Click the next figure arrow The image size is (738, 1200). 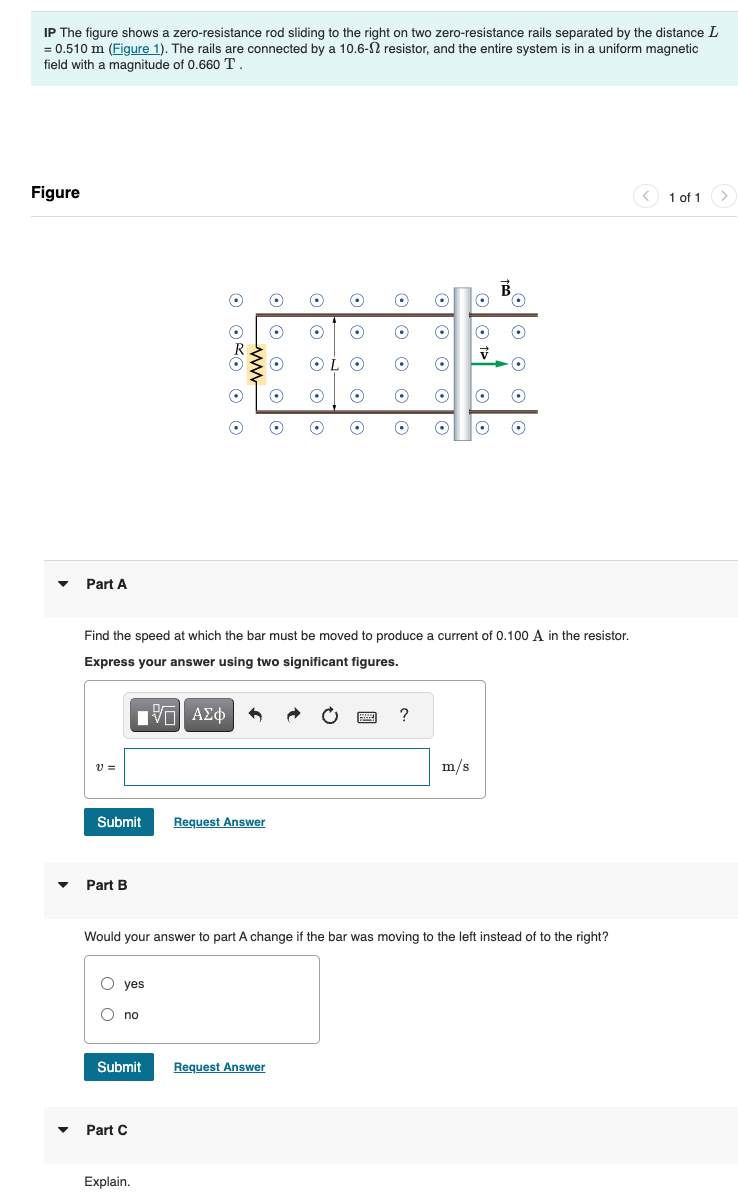click(723, 196)
